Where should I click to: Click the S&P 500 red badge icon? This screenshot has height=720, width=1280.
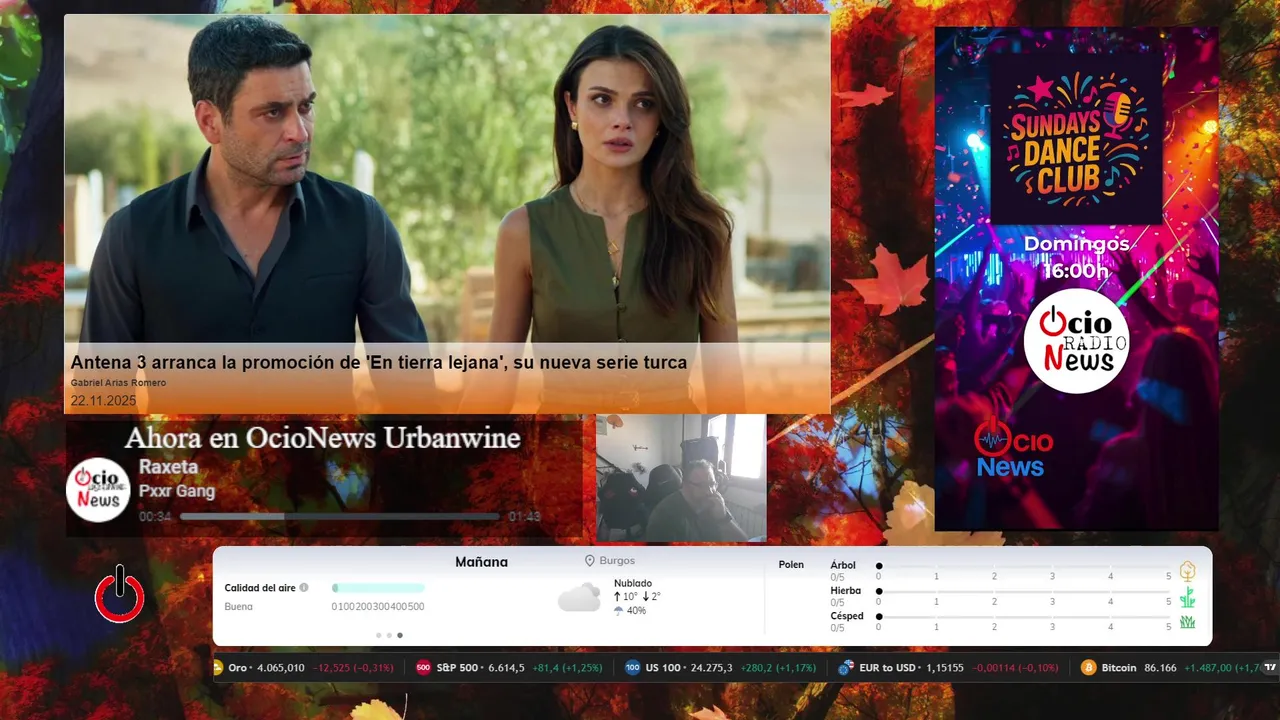[423, 668]
